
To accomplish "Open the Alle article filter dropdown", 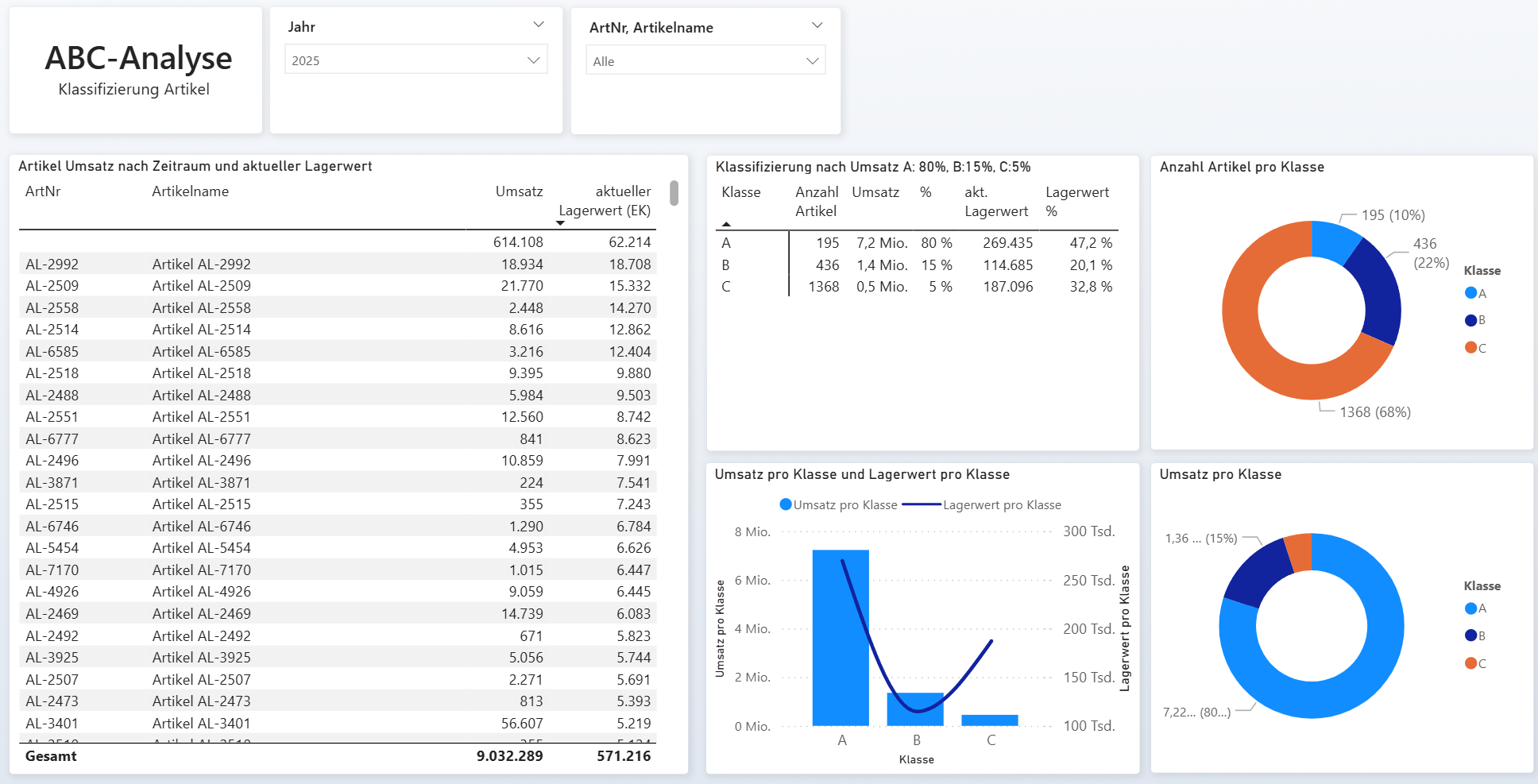I will click(705, 61).
